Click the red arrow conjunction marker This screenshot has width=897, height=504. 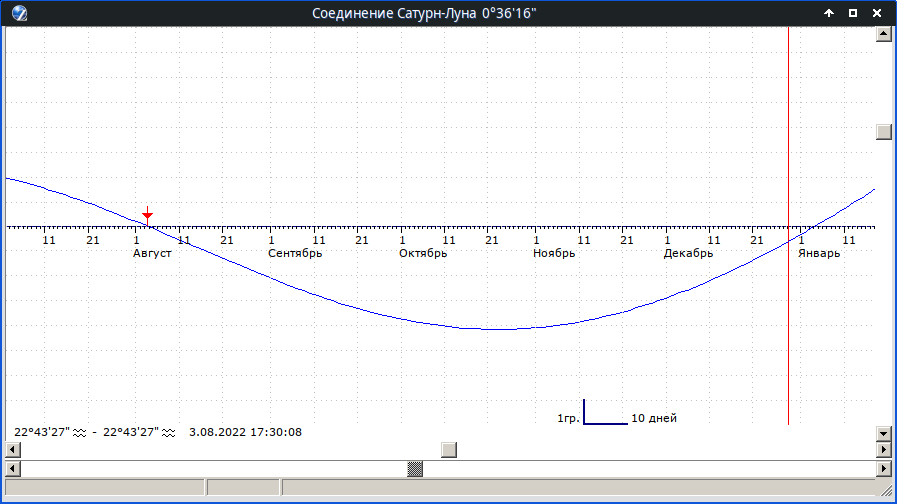147,213
